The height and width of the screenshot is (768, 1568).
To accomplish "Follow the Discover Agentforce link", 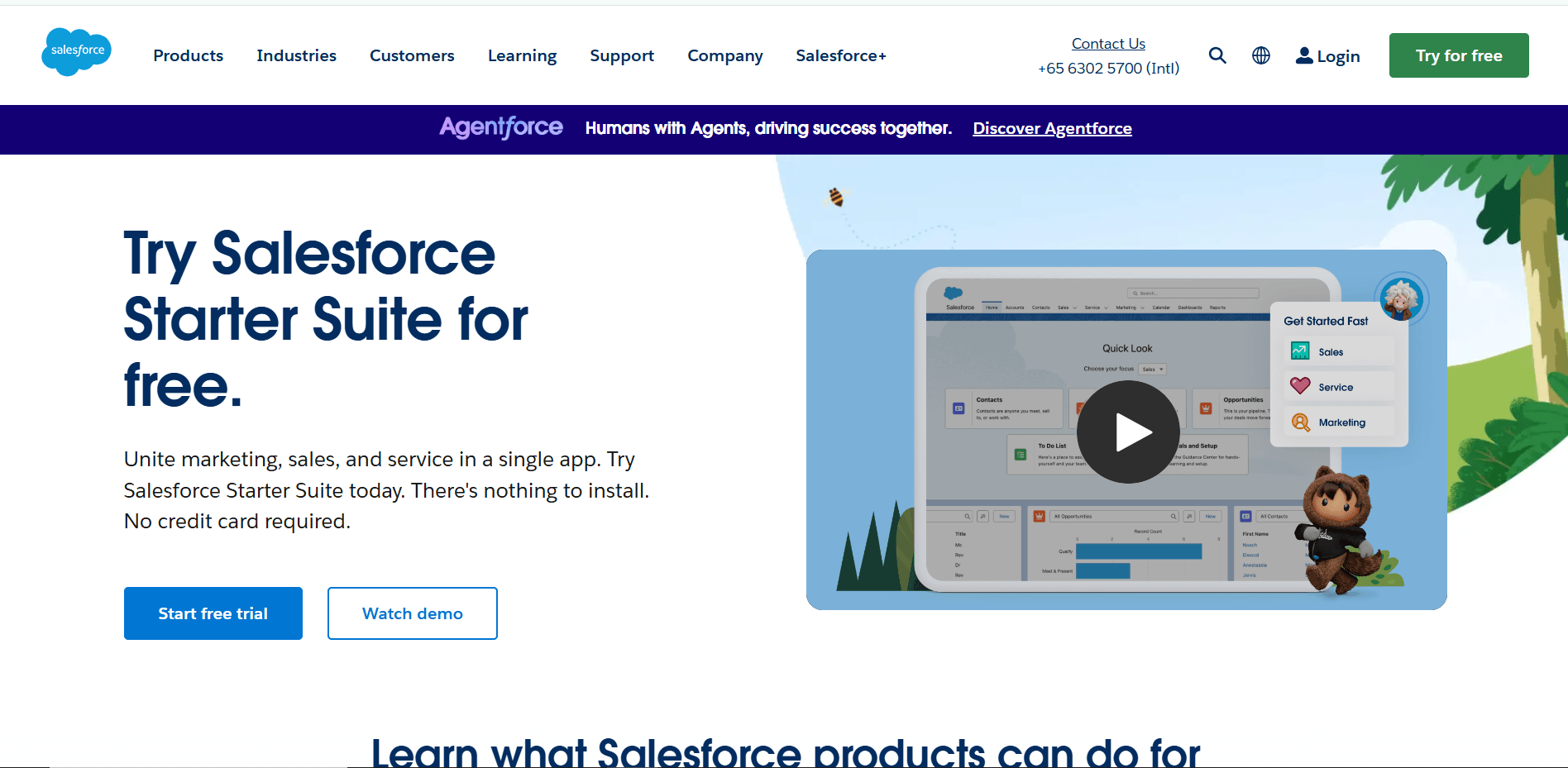I will click(x=1052, y=128).
